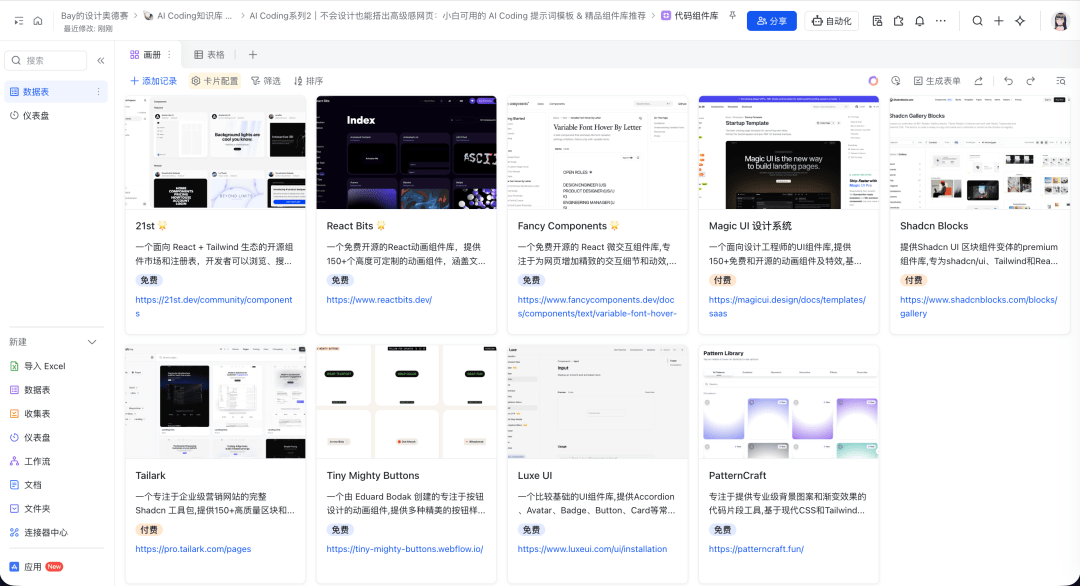This screenshot has width=1080, height=586.
Task: Open the reactbits.dev link
Action: coord(379,300)
